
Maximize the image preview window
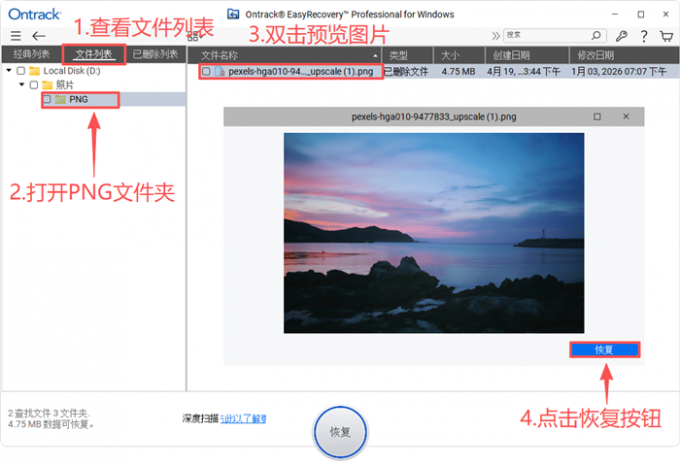point(597,117)
